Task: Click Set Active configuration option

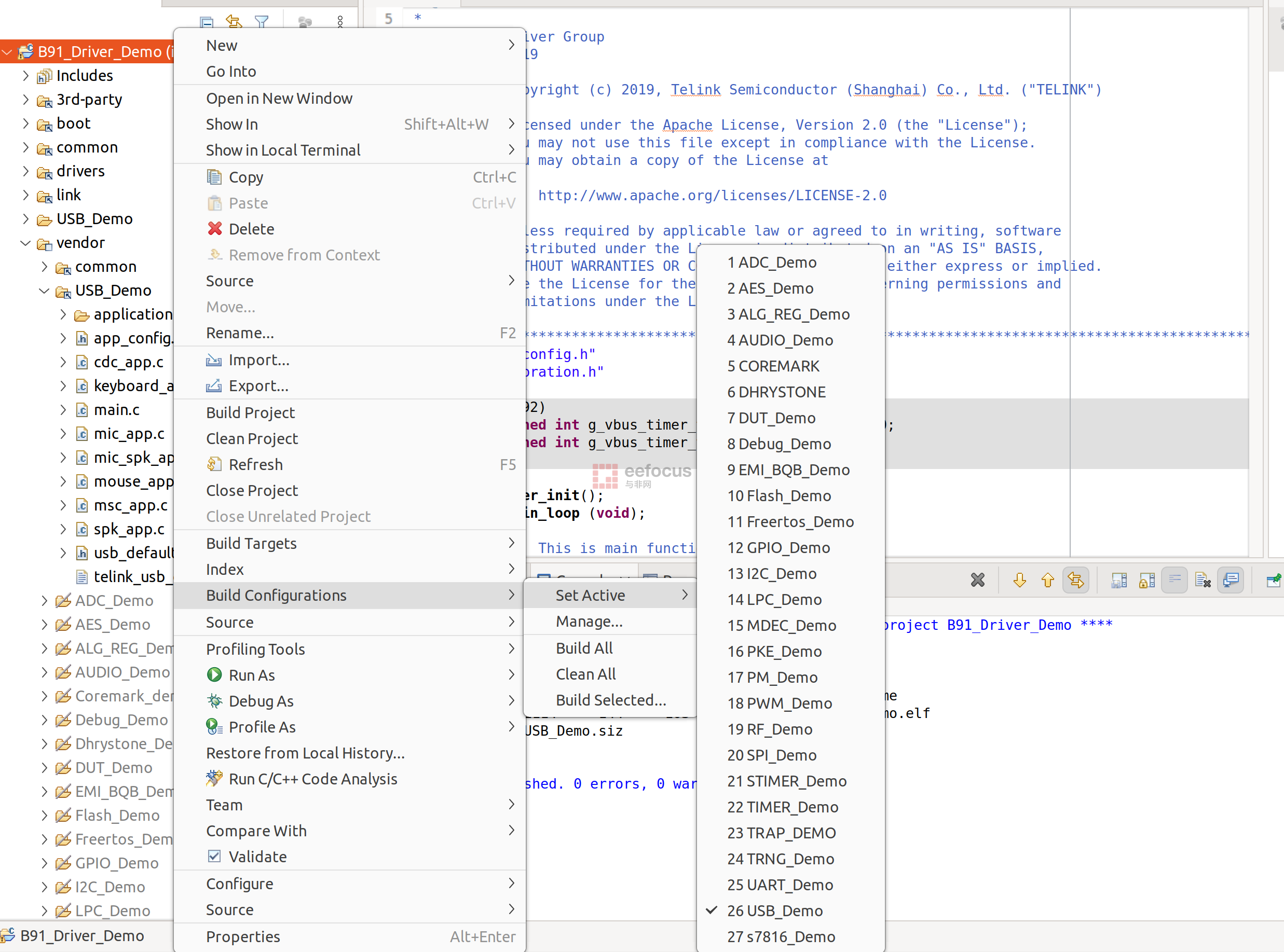Action: coord(590,594)
